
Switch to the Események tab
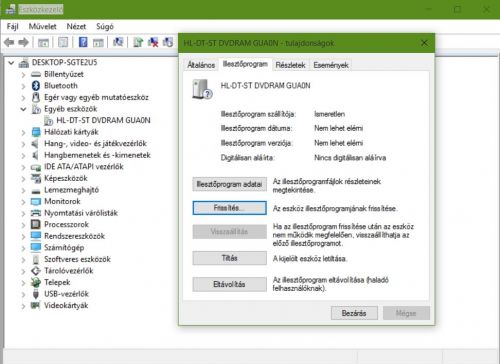(x=331, y=65)
